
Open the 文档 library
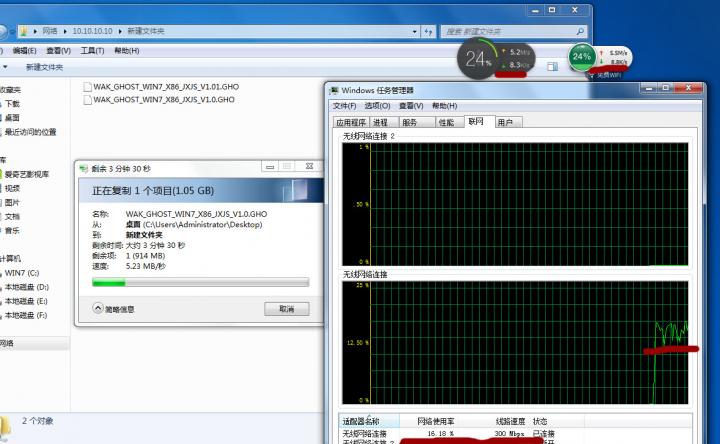coord(12,217)
